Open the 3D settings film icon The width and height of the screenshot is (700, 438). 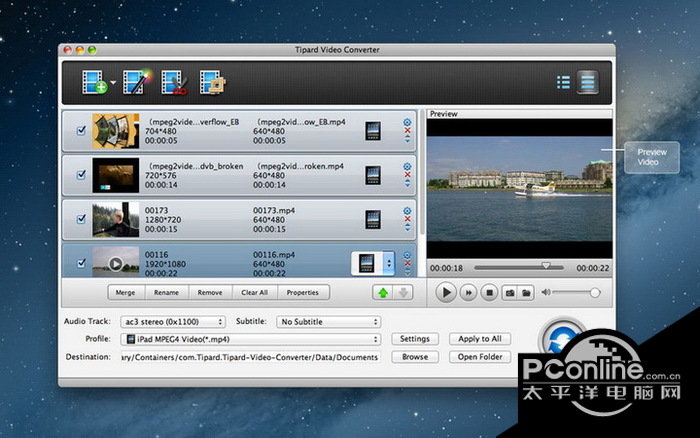pyautogui.click(x=211, y=83)
